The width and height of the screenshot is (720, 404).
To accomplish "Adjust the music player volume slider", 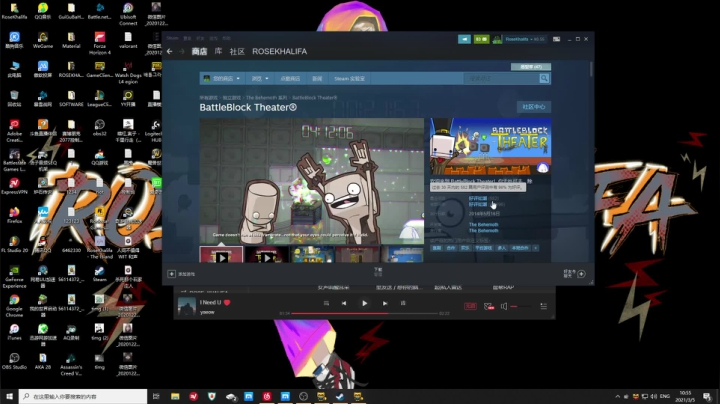I will (x=521, y=306).
